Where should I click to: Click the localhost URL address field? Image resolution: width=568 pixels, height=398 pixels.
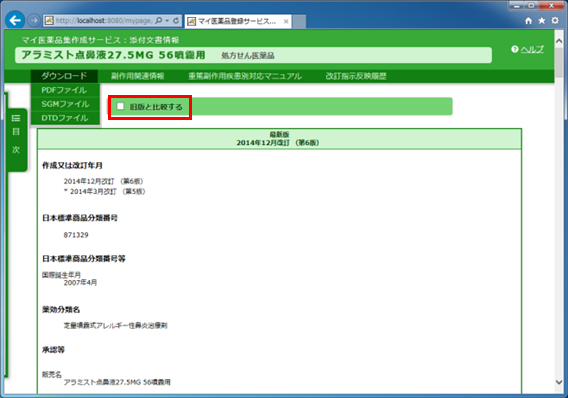[103, 21]
